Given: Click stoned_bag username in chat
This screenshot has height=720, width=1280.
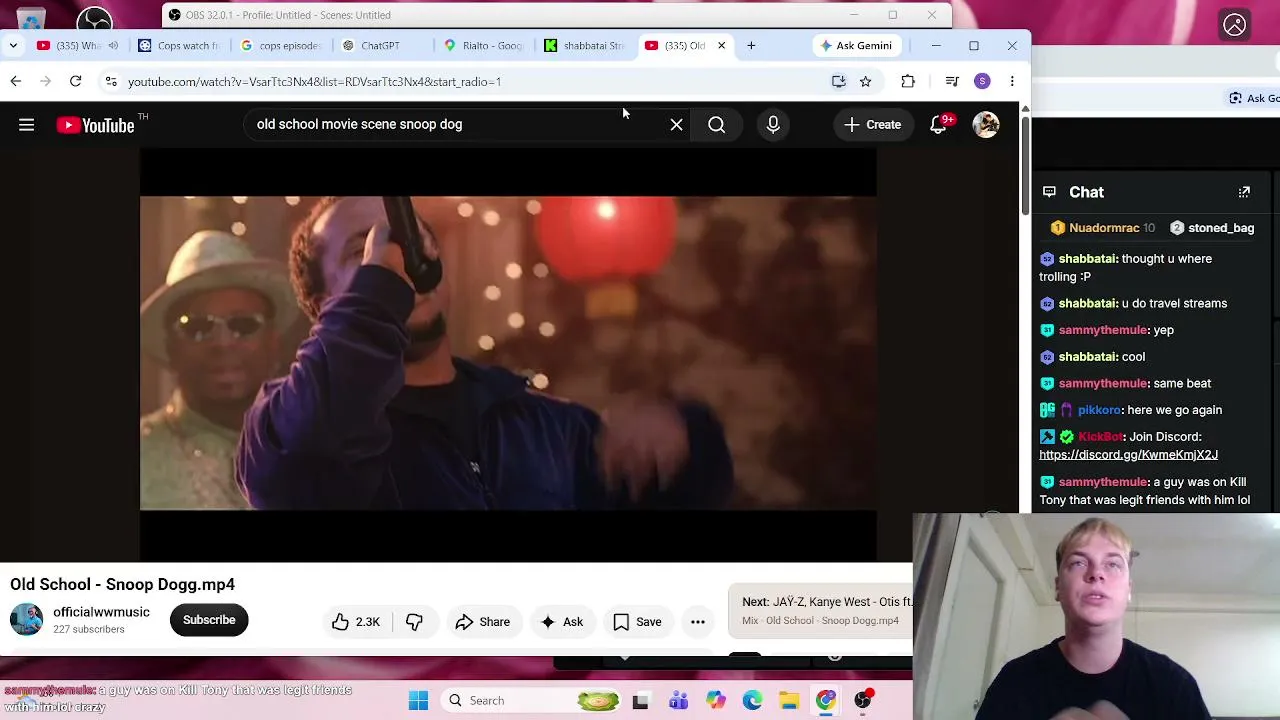Looking at the screenshot, I should pyautogui.click(x=1221, y=228).
